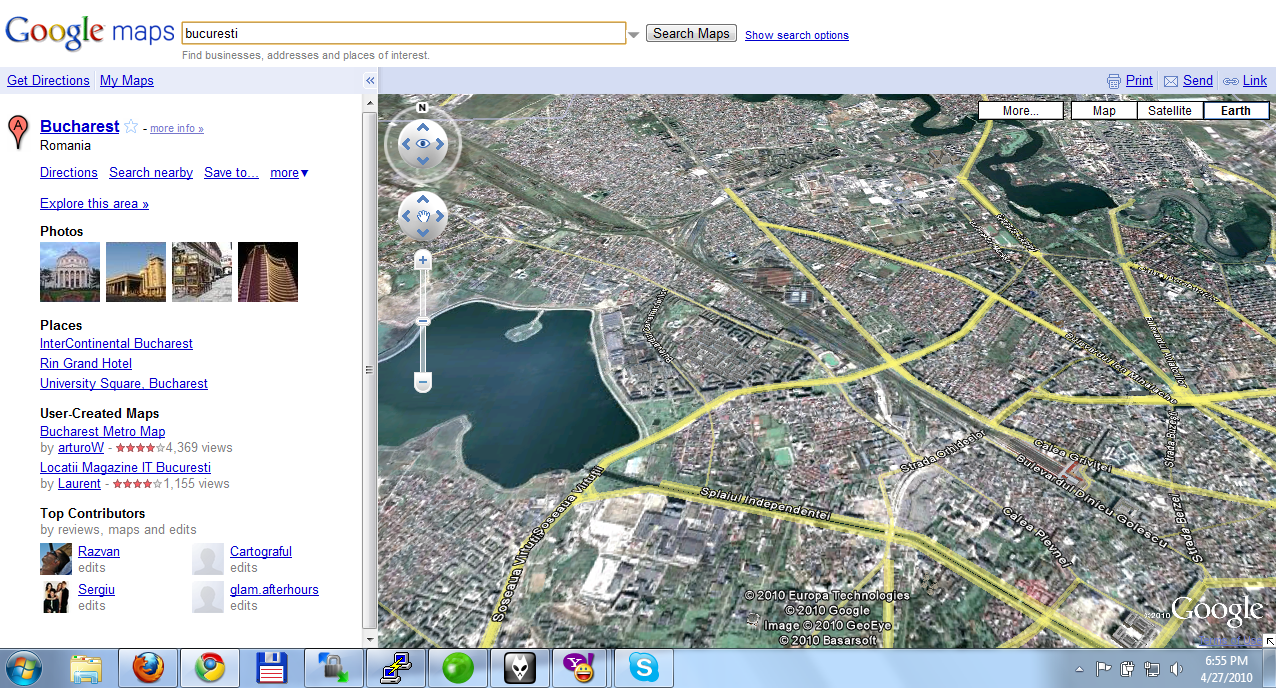This screenshot has height=688, width=1276.
Task: Launch Firefox from the taskbar
Action: (148, 668)
